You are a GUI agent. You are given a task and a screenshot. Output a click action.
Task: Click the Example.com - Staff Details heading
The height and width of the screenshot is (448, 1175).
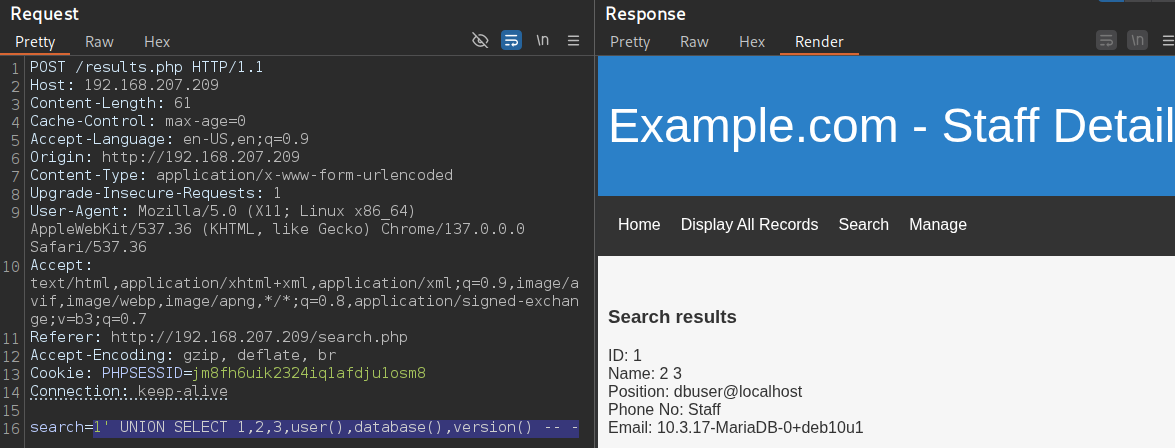coord(892,126)
